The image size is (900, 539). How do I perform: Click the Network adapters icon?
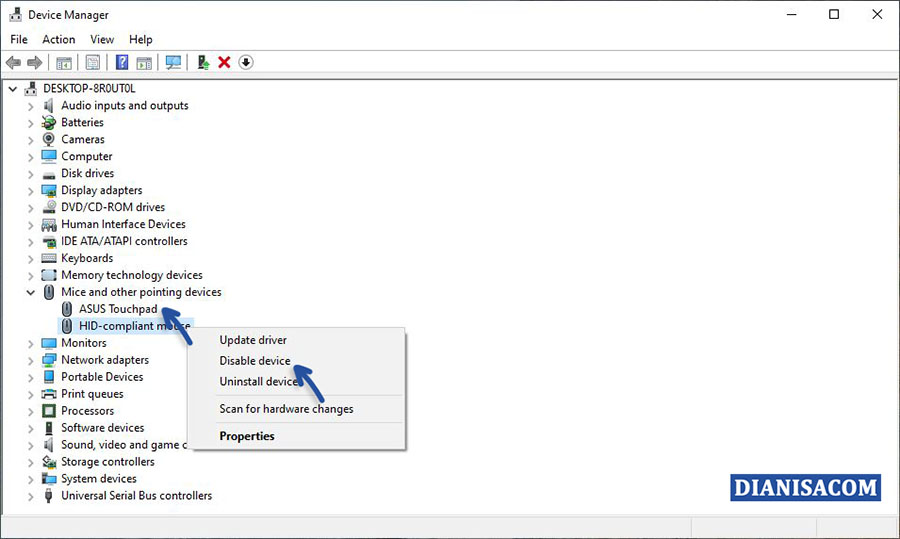tap(49, 360)
